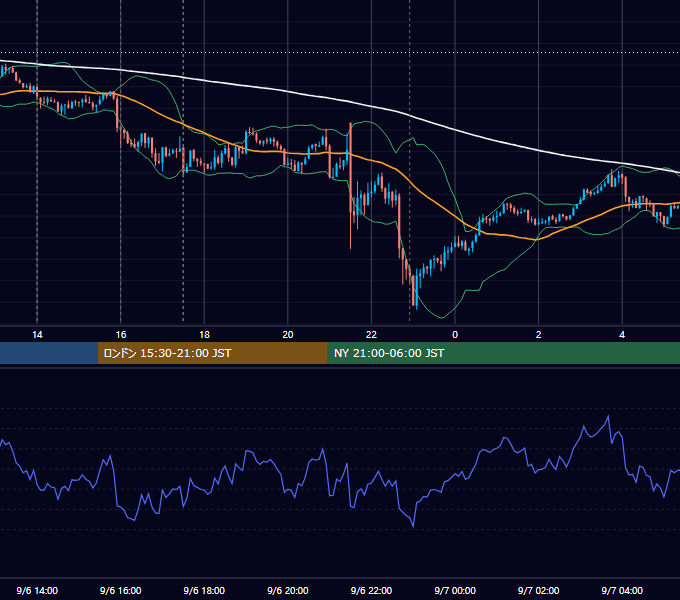
Task: Click the 9/6 20:00 date label
Action: [x=288, y=590]
